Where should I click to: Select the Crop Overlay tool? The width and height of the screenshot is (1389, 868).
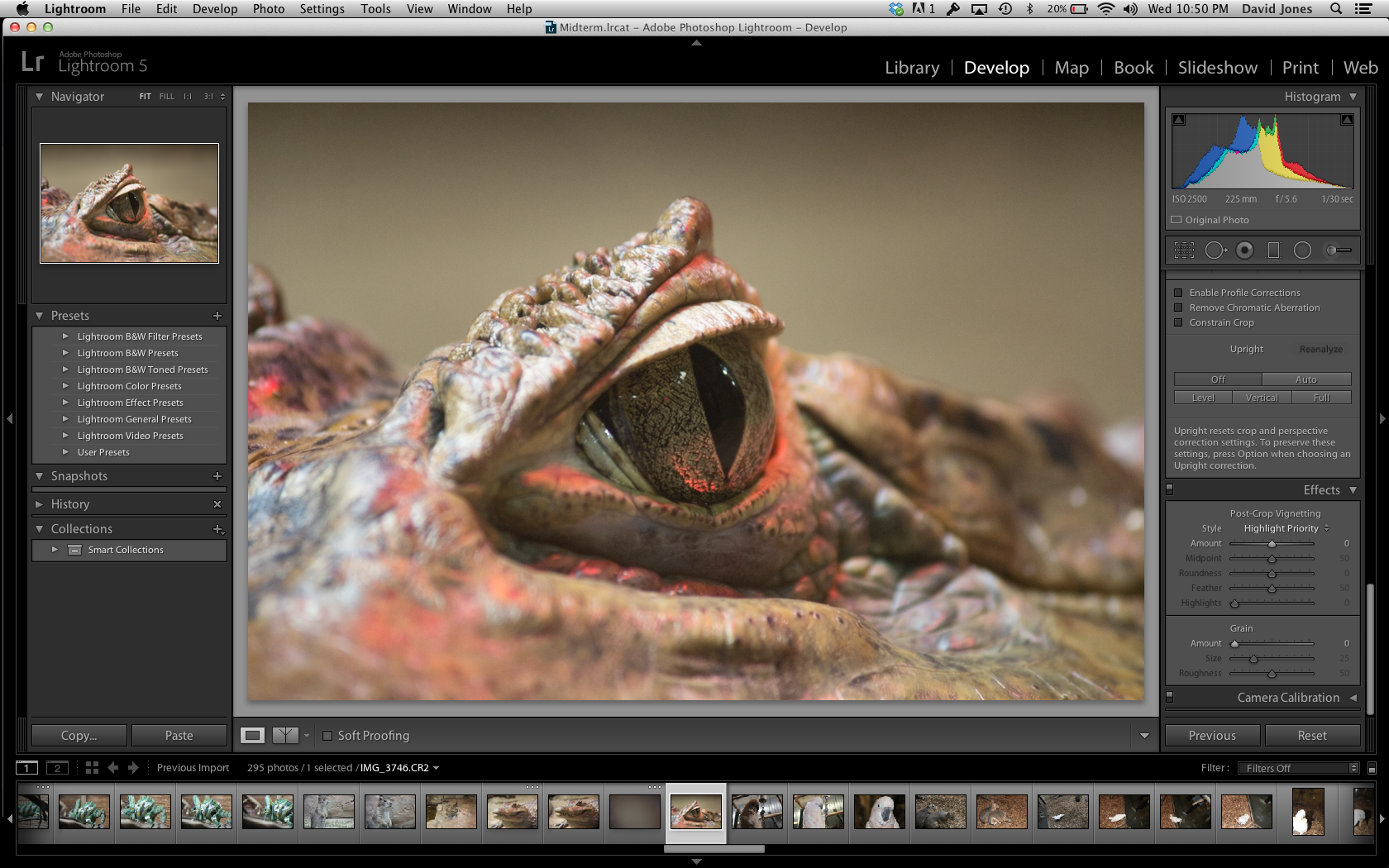(1184, 250)
